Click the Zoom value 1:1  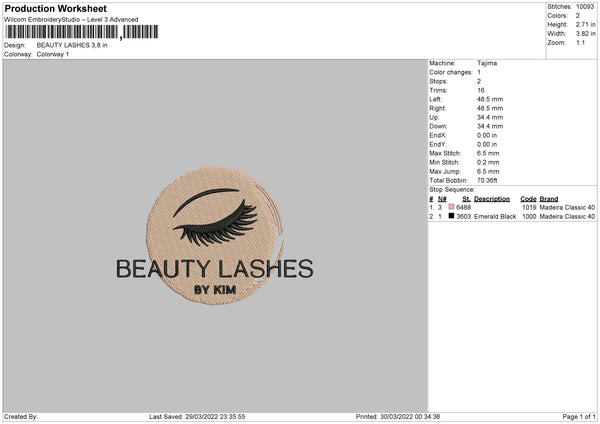click(x=580, y=42)
